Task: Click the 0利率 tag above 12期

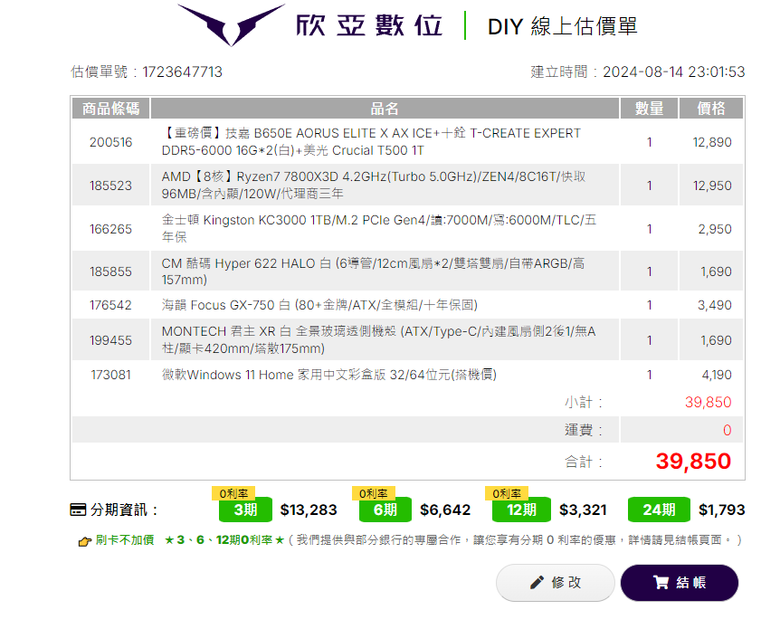Action: [x=506, y=493]
